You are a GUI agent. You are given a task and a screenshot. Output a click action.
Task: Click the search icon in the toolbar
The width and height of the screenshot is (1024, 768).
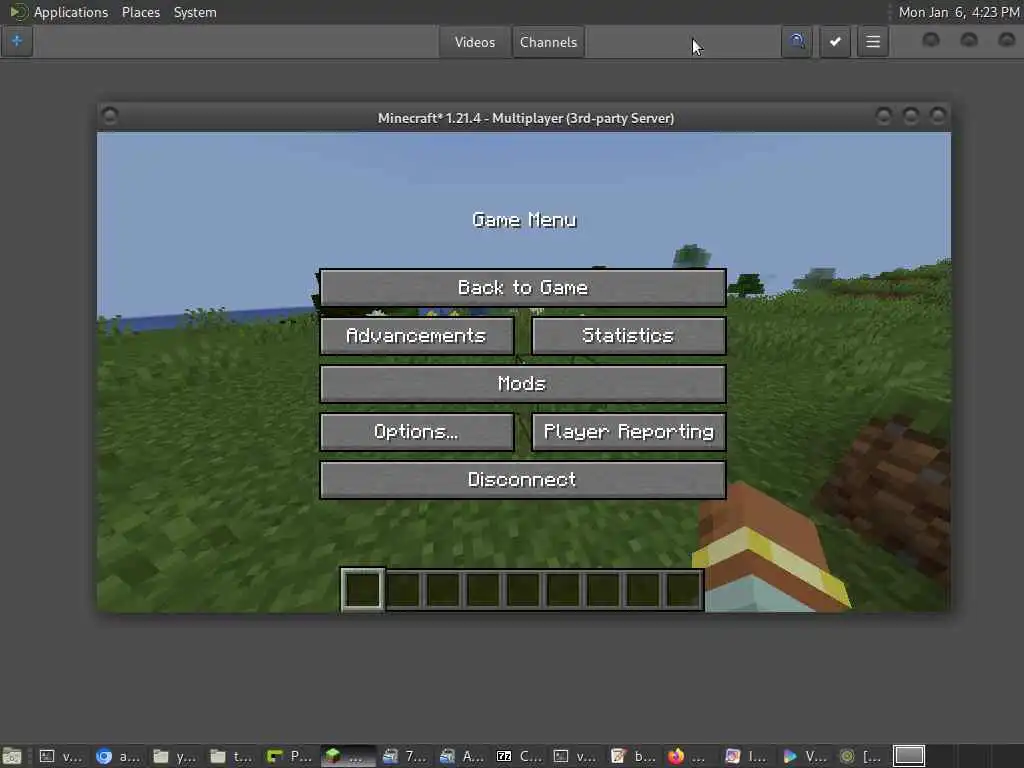(797, 42)
